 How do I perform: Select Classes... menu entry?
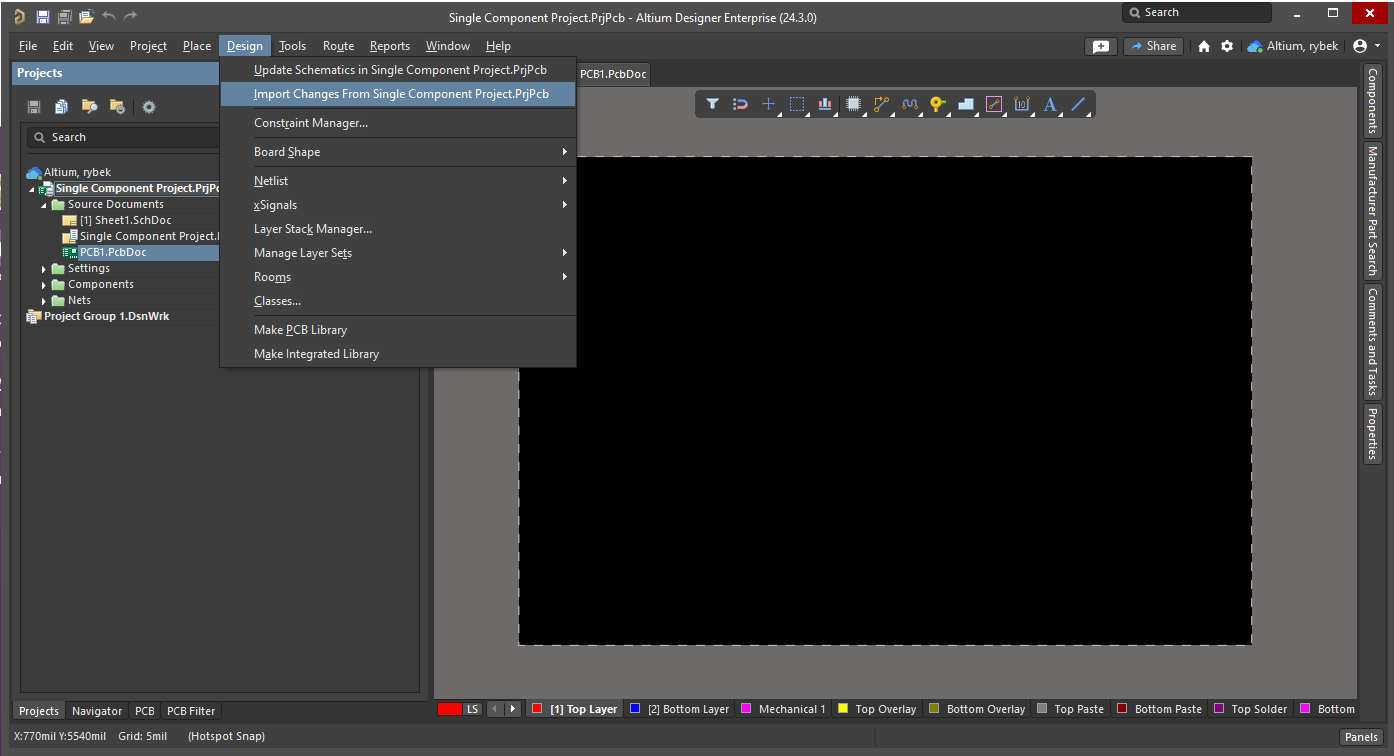pos(398,301)
